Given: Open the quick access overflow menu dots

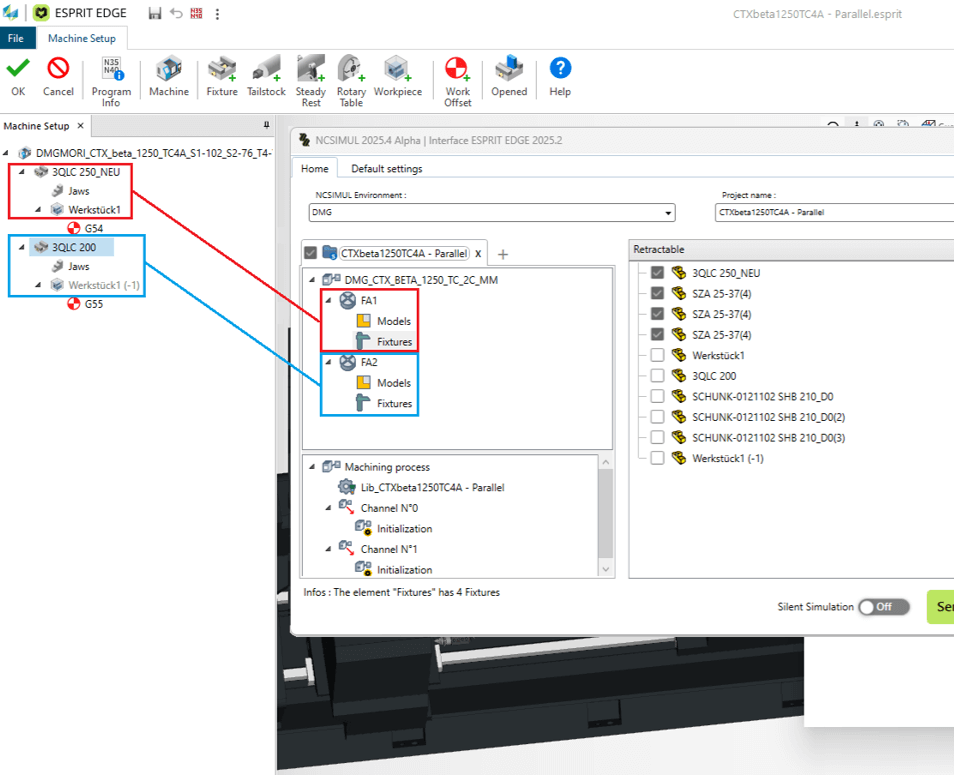Looking at the screenshot, I should tap(217, 13).
